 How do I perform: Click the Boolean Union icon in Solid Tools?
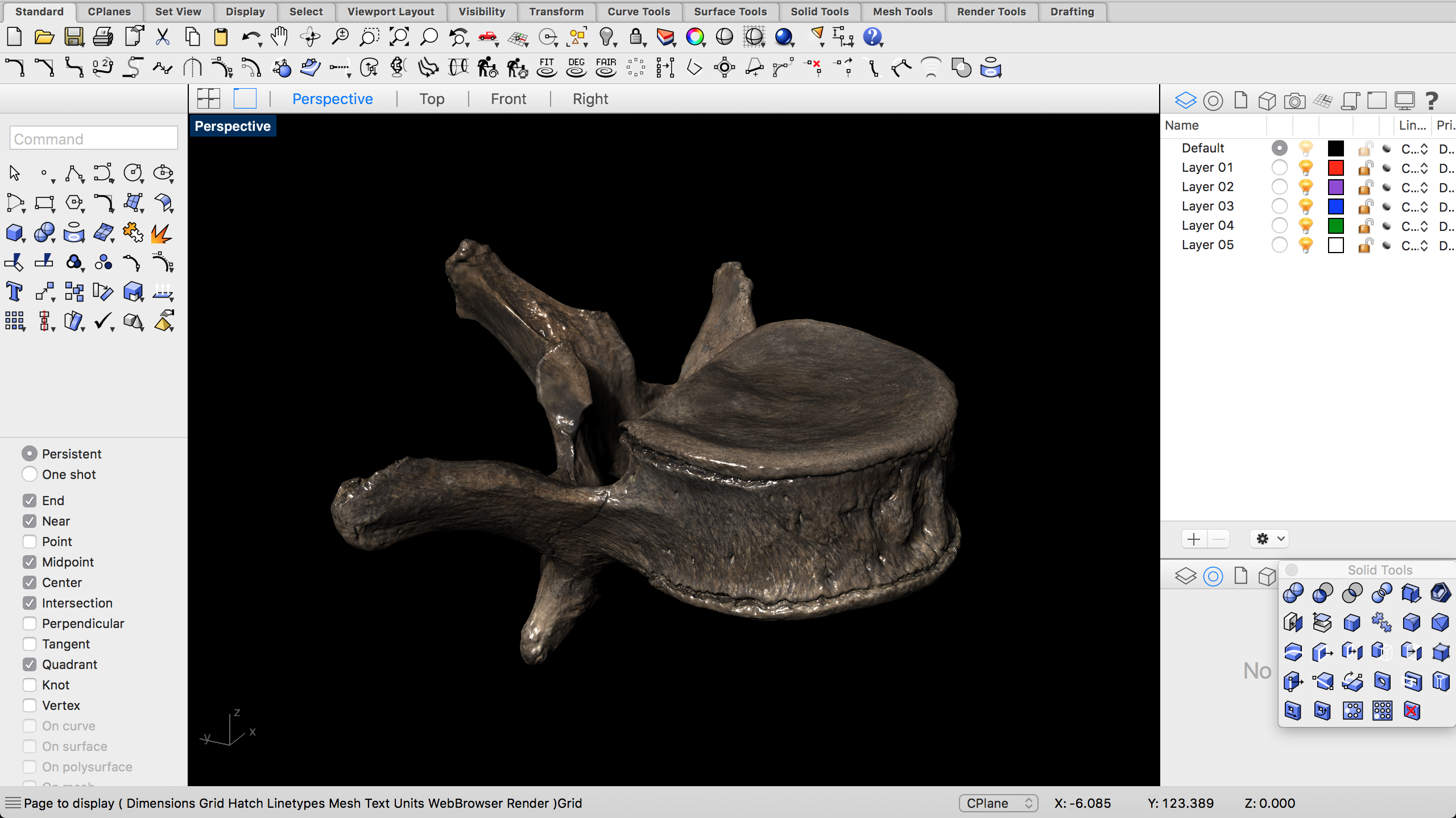pyautogui.click(x=1293, y=593)
